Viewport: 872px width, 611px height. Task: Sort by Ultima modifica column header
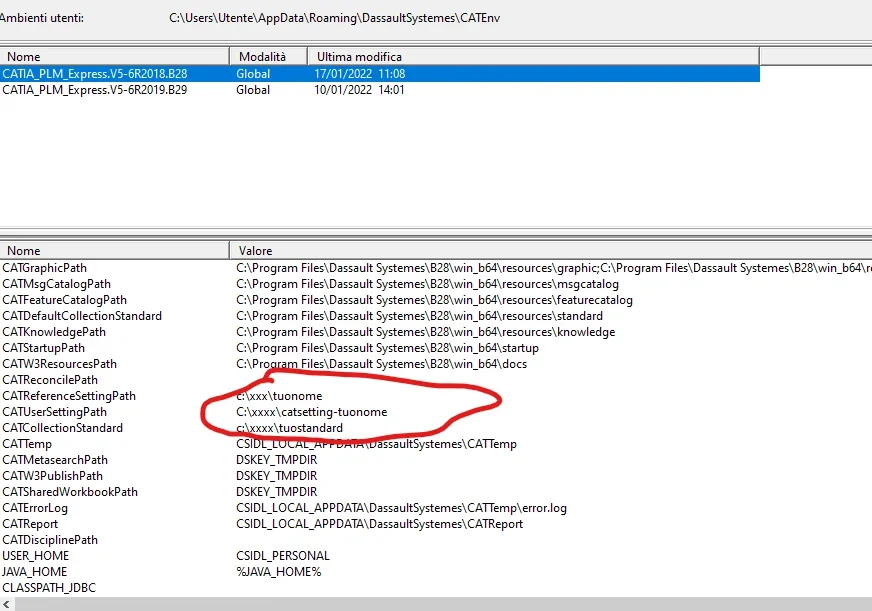pyautogui.click(x=533, y=57)
